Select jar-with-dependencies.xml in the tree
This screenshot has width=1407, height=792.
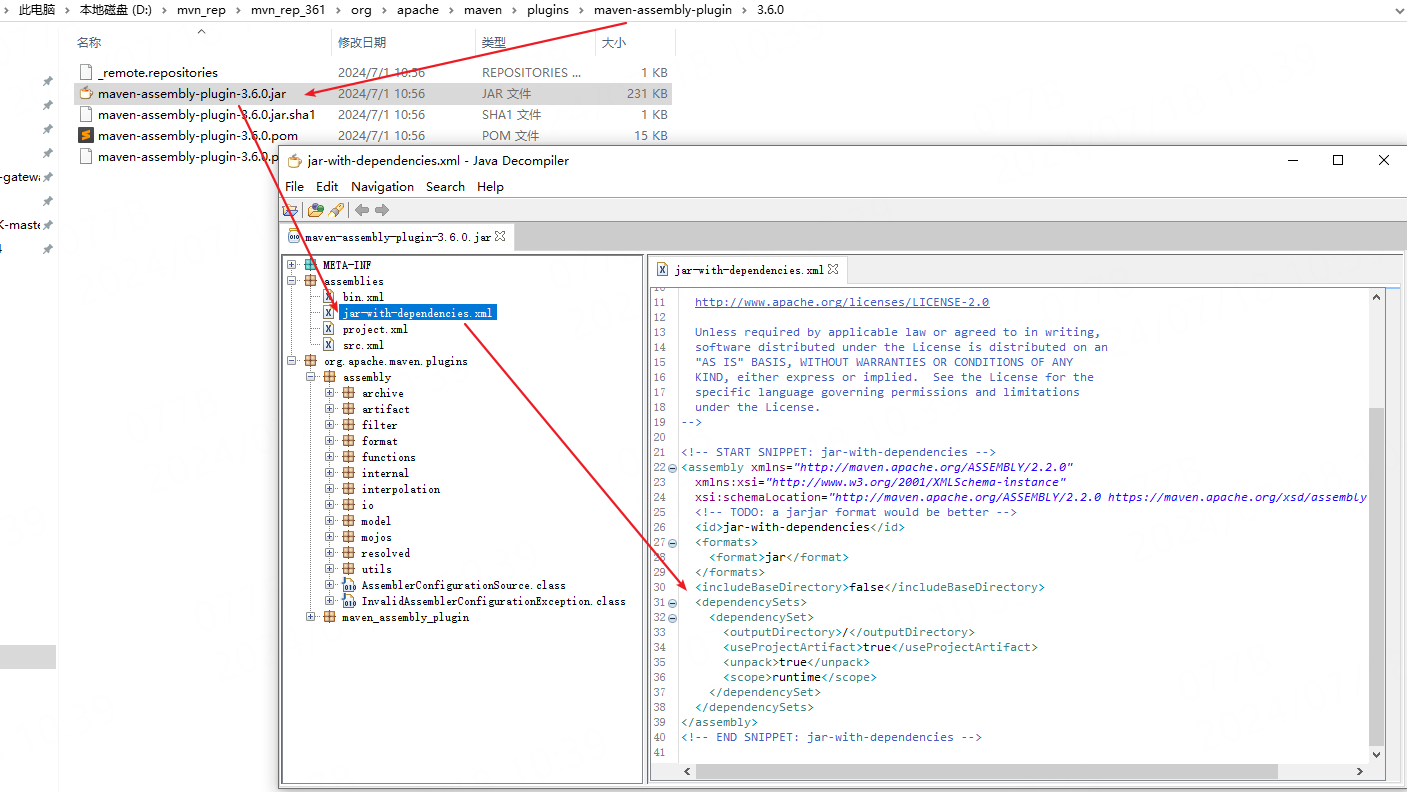[417, 313]
